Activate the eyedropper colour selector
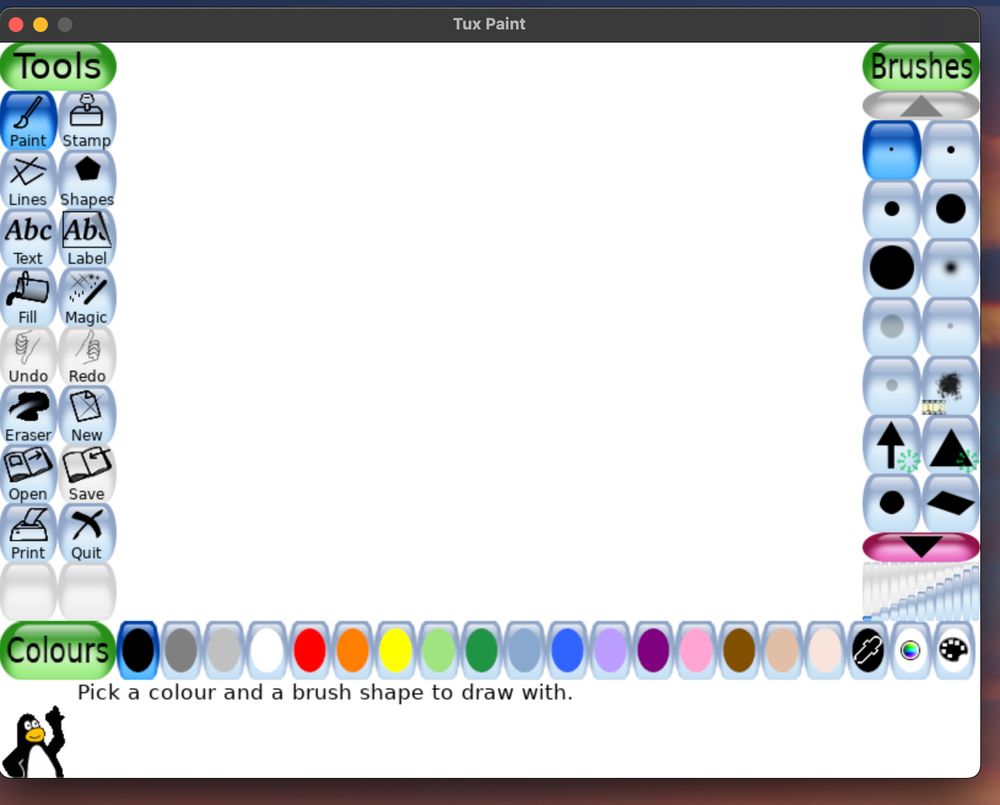1000x805 pixels. coord(868,650)
